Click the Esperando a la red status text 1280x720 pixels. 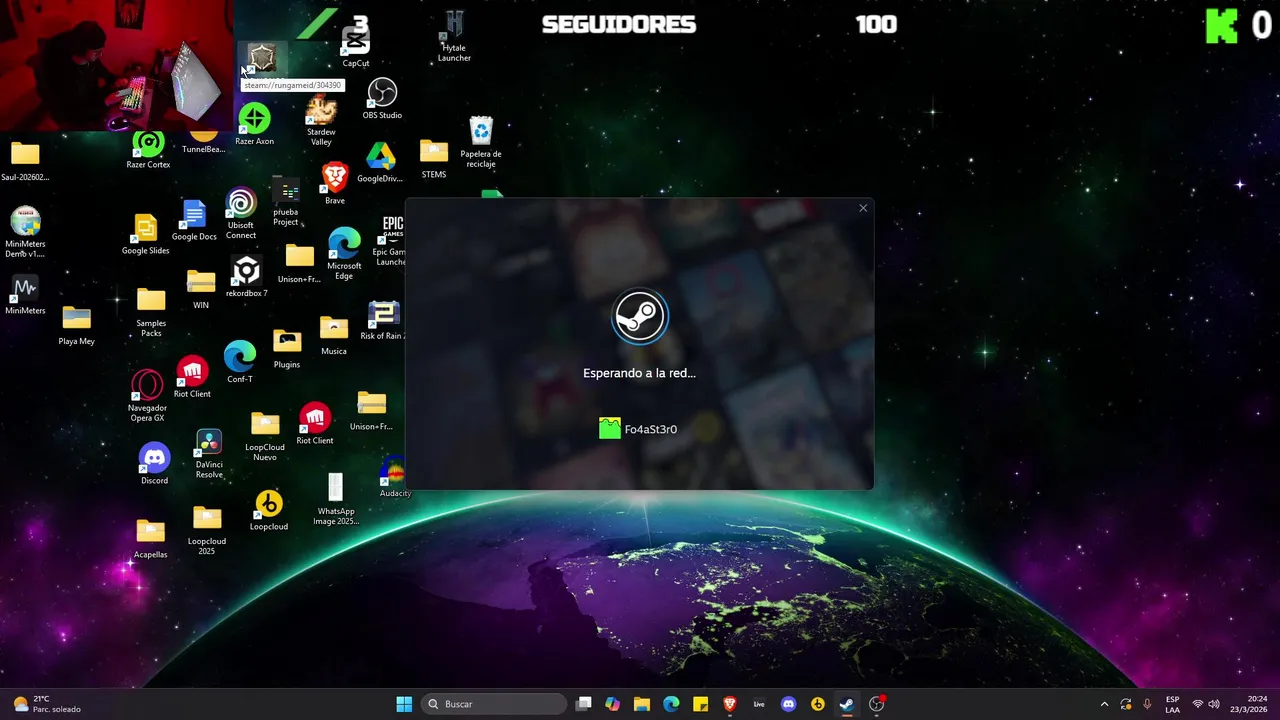point(639,373)
